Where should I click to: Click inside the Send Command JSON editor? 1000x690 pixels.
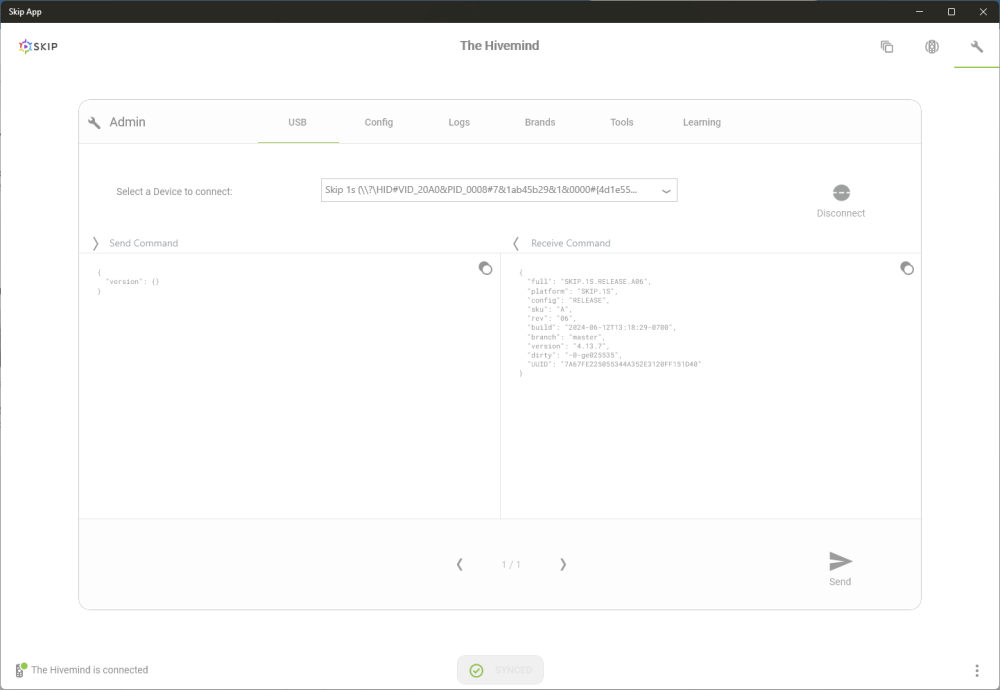click(290, 386)
